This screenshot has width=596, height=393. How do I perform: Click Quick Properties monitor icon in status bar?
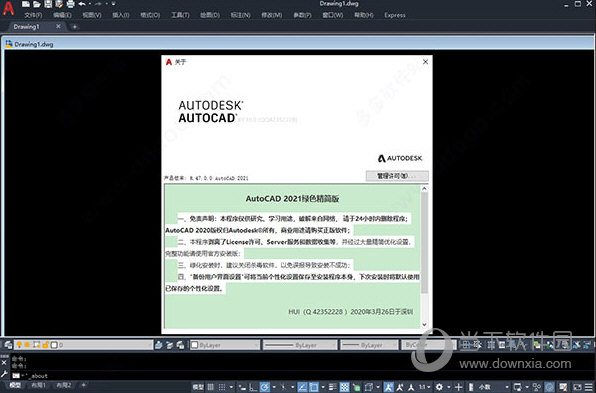click(517, 387)
